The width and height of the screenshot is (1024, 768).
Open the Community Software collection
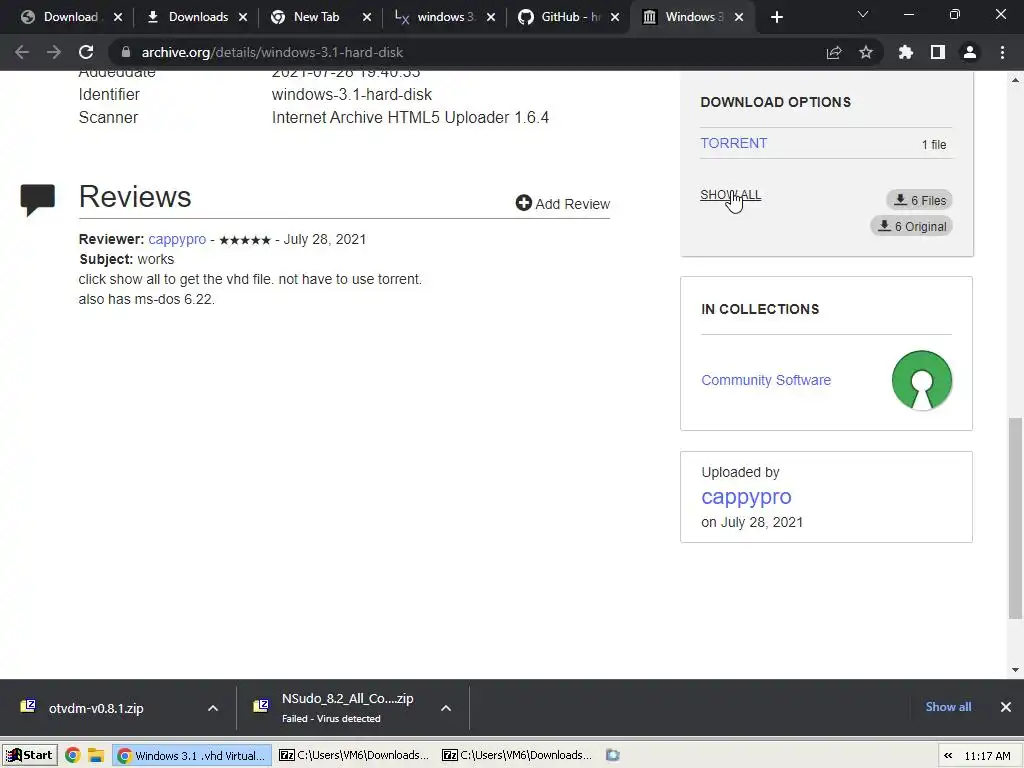click(x=766, y=380)
